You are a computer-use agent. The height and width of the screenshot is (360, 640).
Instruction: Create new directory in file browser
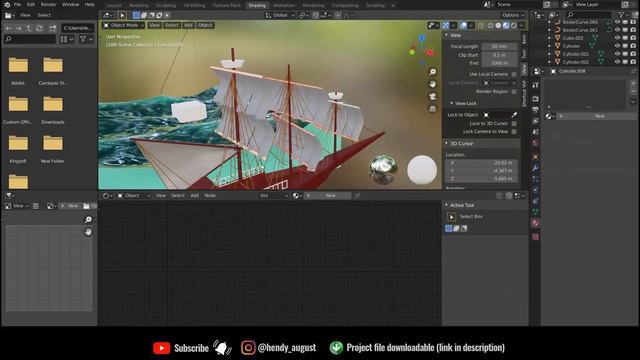tap(53, 28)
